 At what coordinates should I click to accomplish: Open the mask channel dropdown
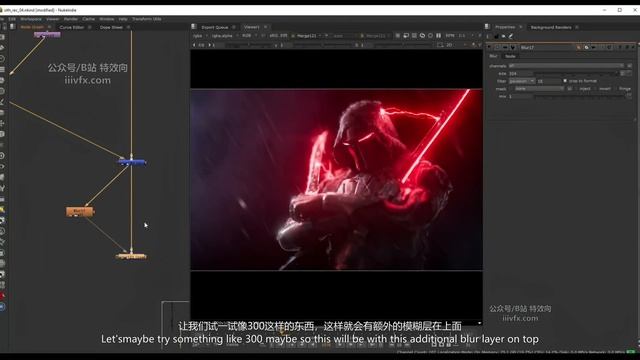[539, 89]
